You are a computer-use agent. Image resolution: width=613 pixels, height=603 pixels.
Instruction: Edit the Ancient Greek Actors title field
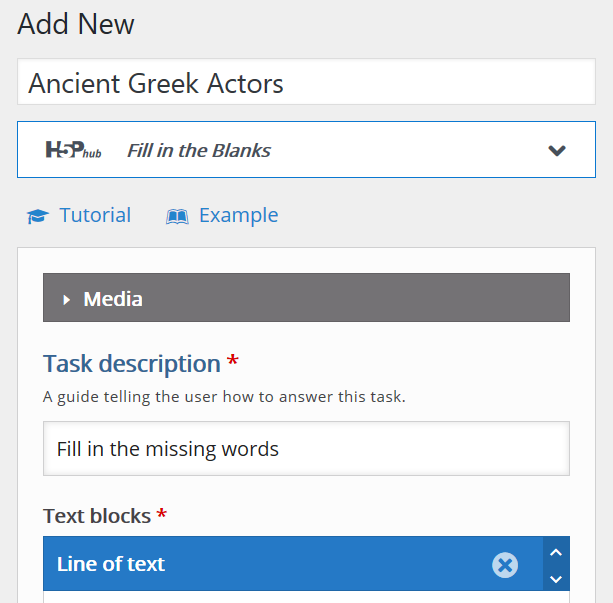coord(306,82)
